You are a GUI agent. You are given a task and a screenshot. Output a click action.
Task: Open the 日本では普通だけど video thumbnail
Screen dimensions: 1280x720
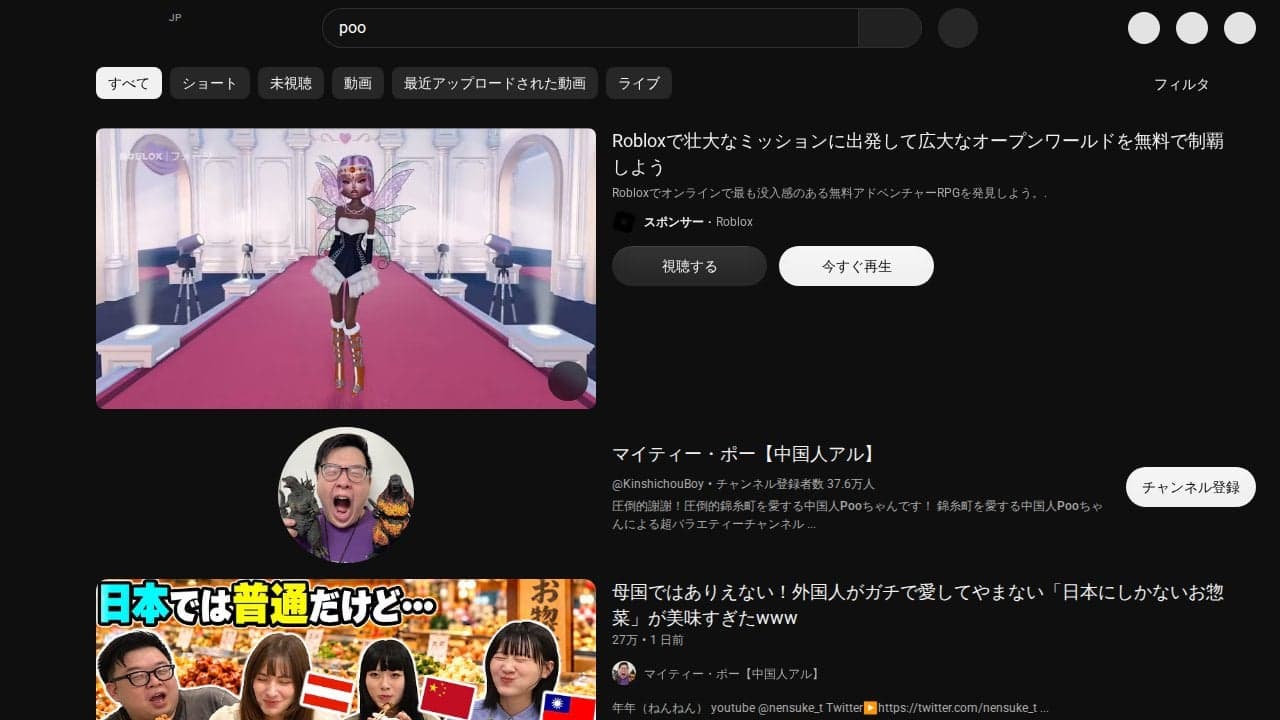pos(346,649)
